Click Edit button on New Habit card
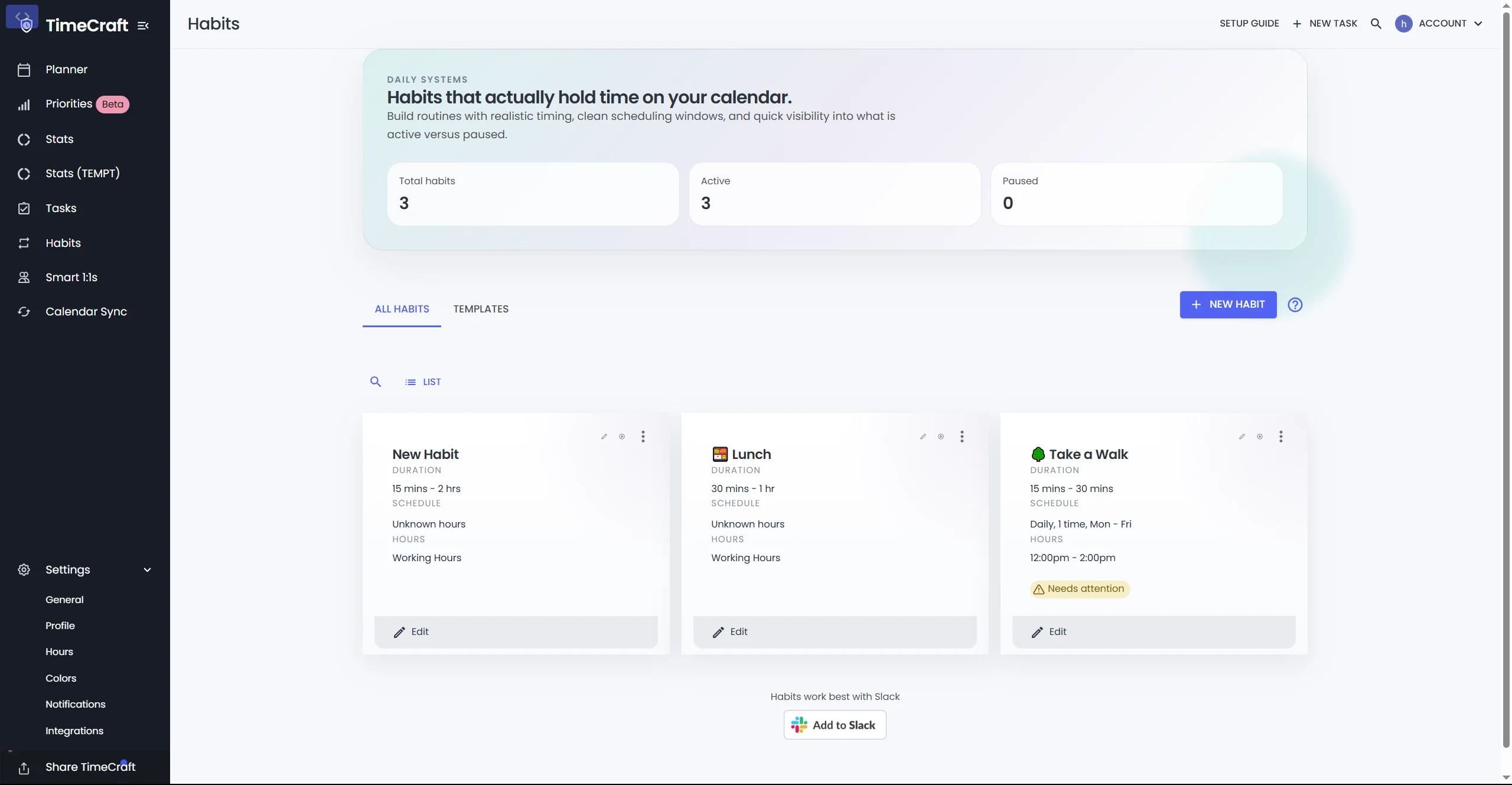Viewport: 1512px width, 785px height. pyautogui.click(x=516, y=632)
